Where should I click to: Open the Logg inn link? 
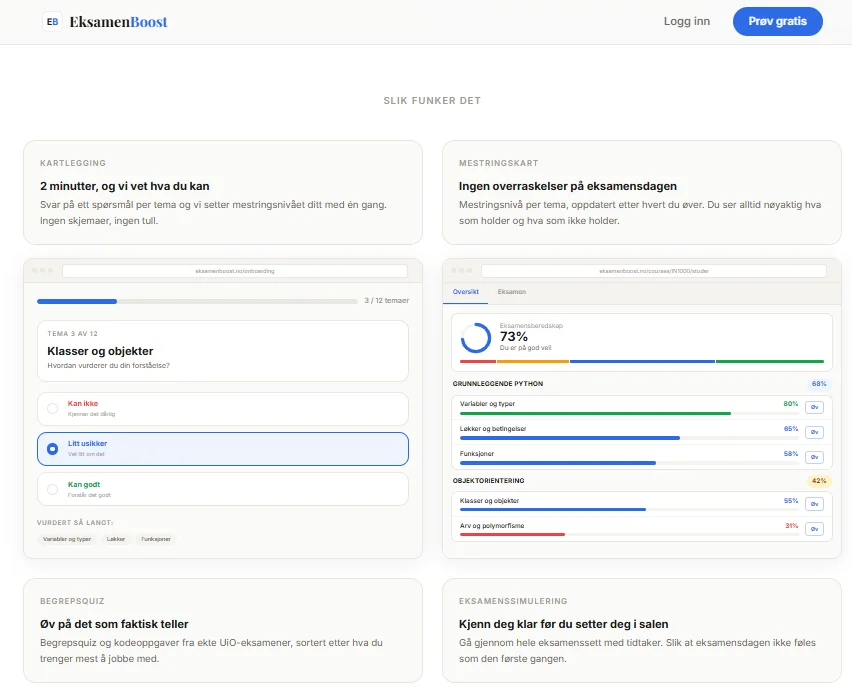687,21
